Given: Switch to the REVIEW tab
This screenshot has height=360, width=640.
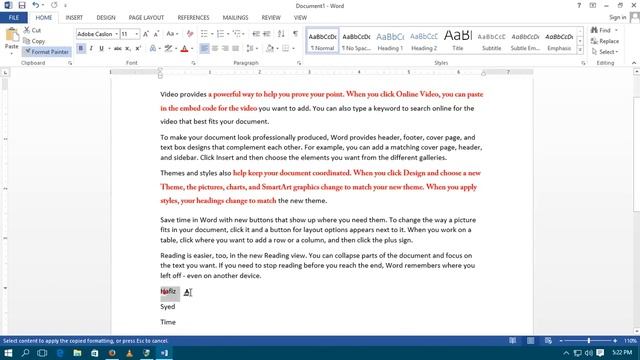Looking at the screenshot, I should pyautogui.click(x=271, y=18).
